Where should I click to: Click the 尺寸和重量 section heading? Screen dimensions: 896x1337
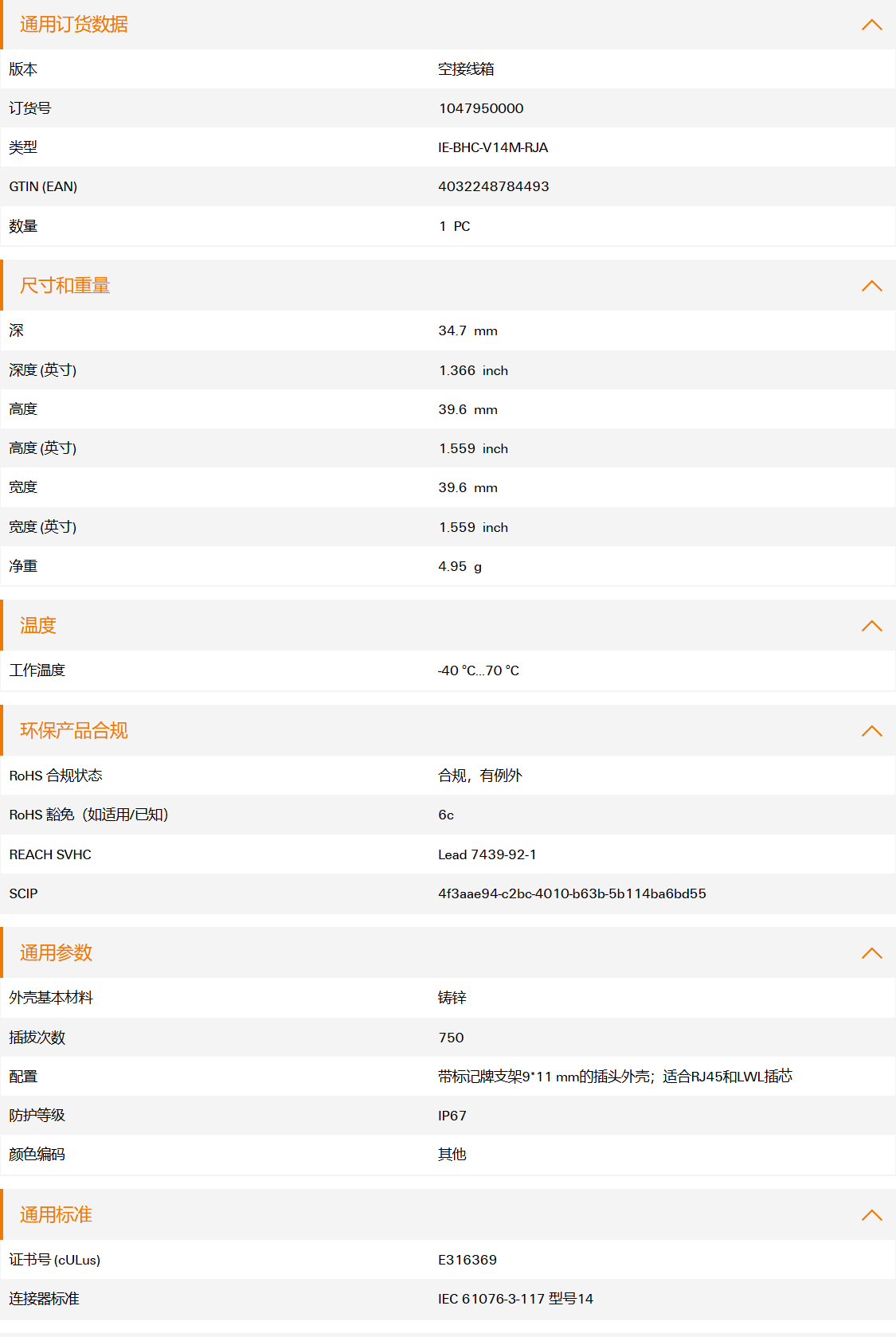point(65,286)
